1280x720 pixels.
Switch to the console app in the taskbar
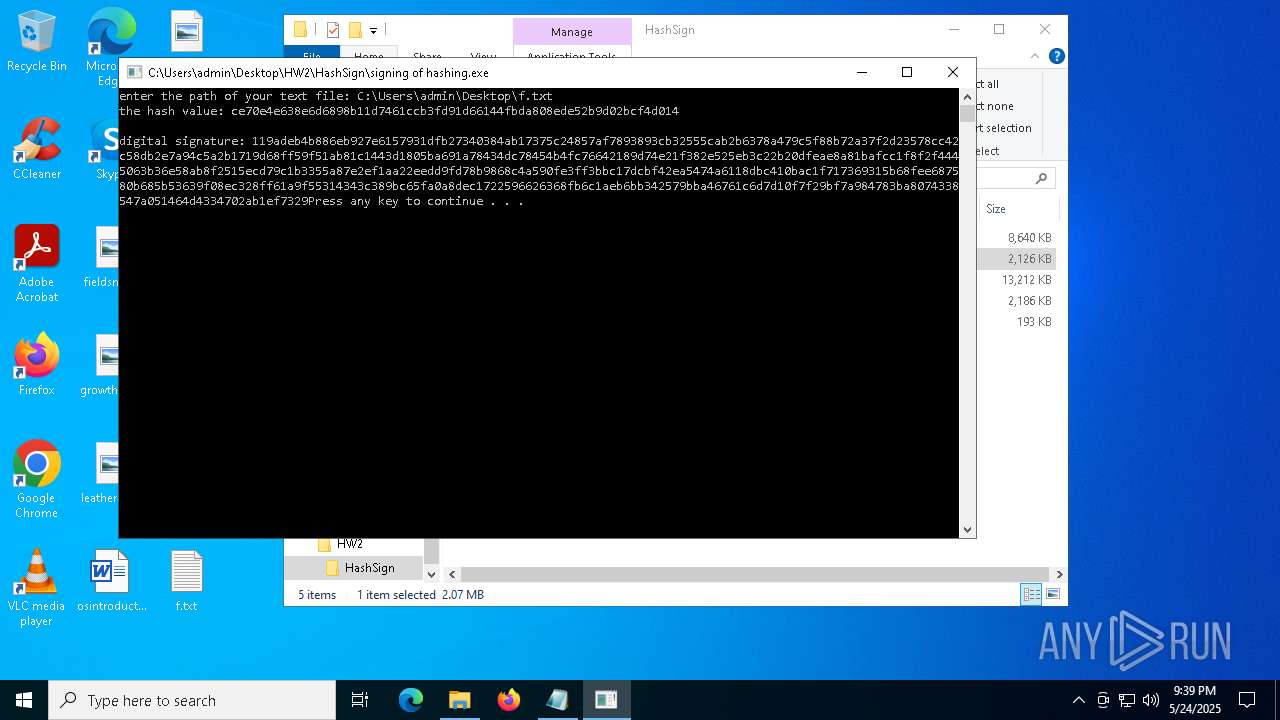pyautogui.click(x=606, y=700)
